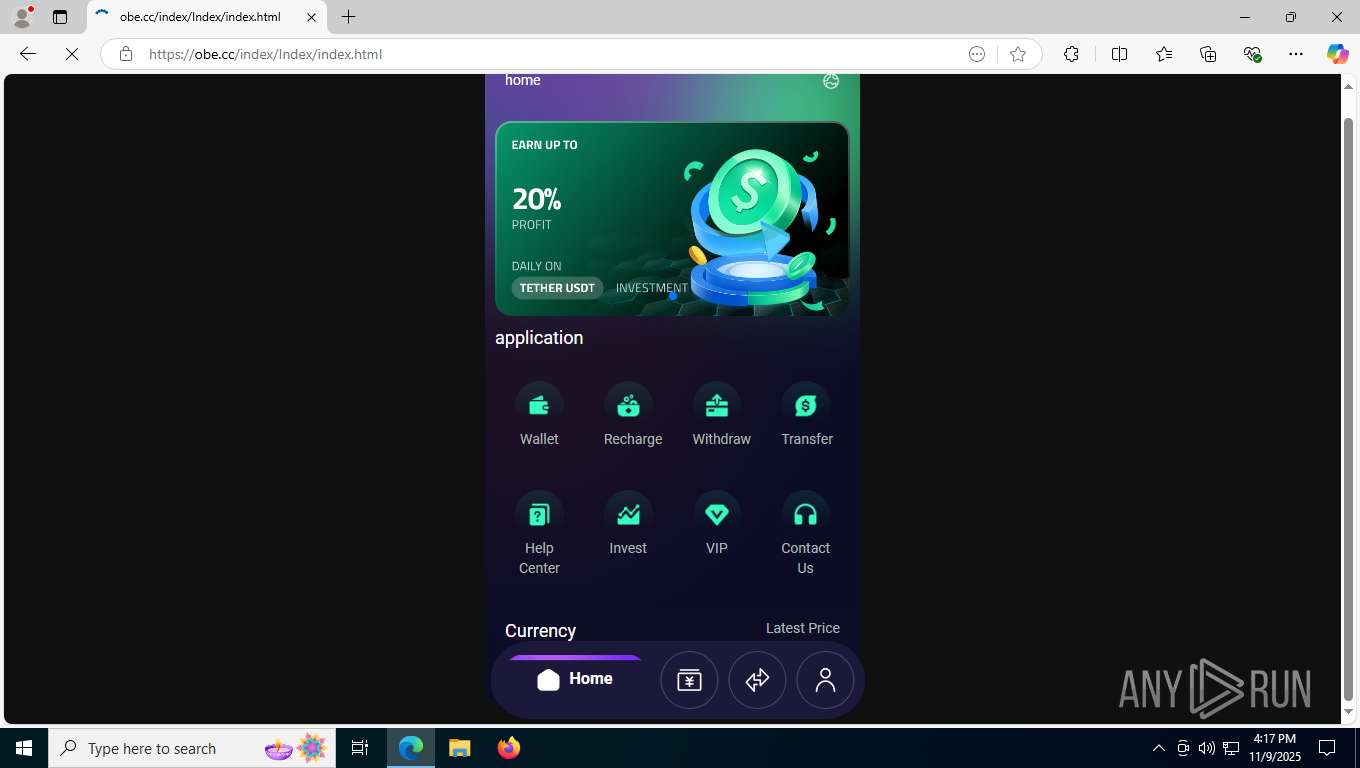Click the vertical scrollbar thumb
Screen dimensions: 1360x768
(1348, 408)
